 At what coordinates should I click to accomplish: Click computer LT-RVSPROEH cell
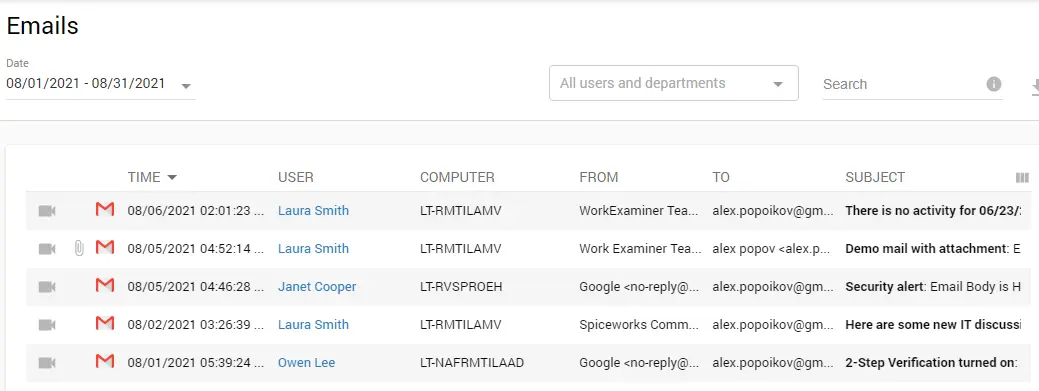tap(461, 287)
